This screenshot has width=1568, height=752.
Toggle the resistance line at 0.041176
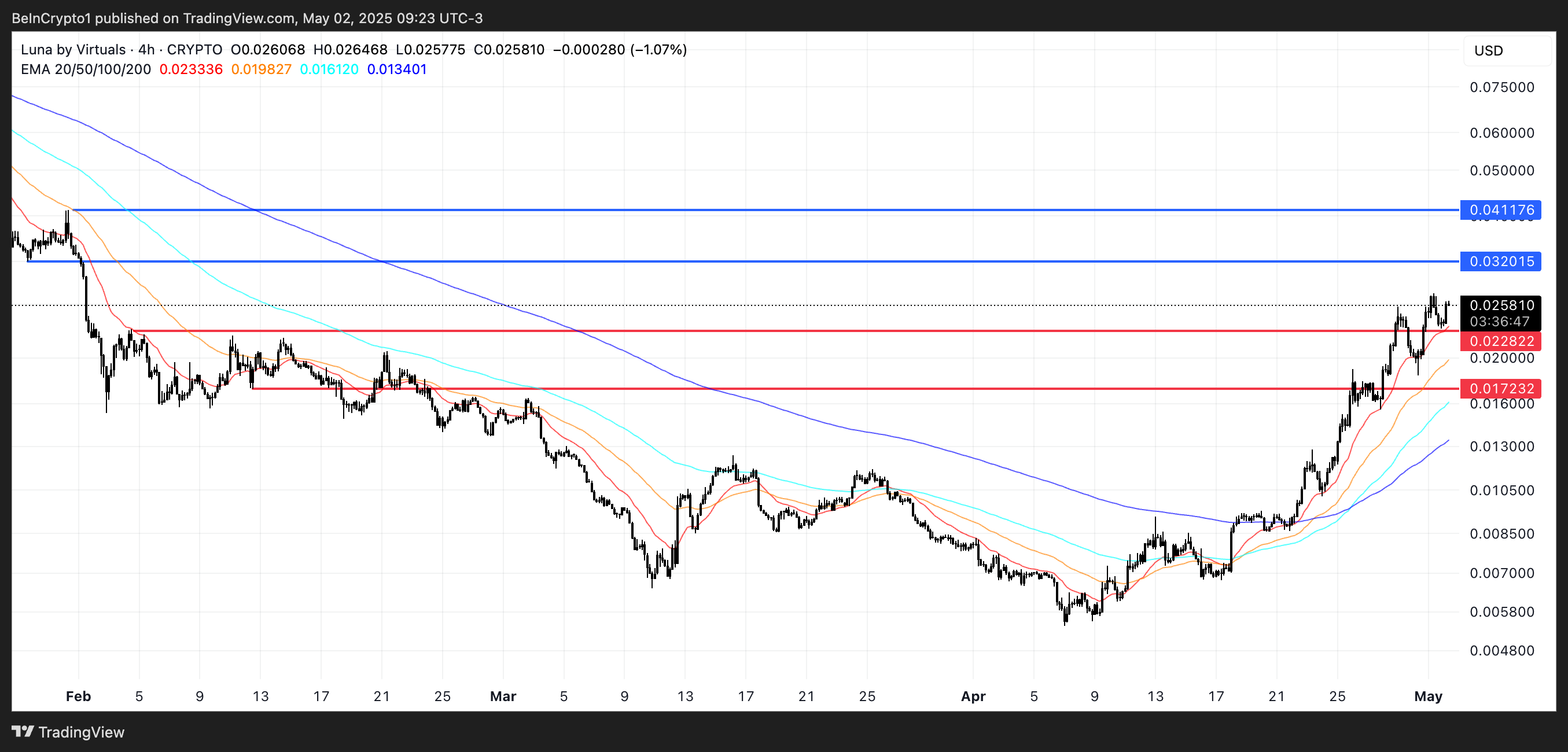1501,210
